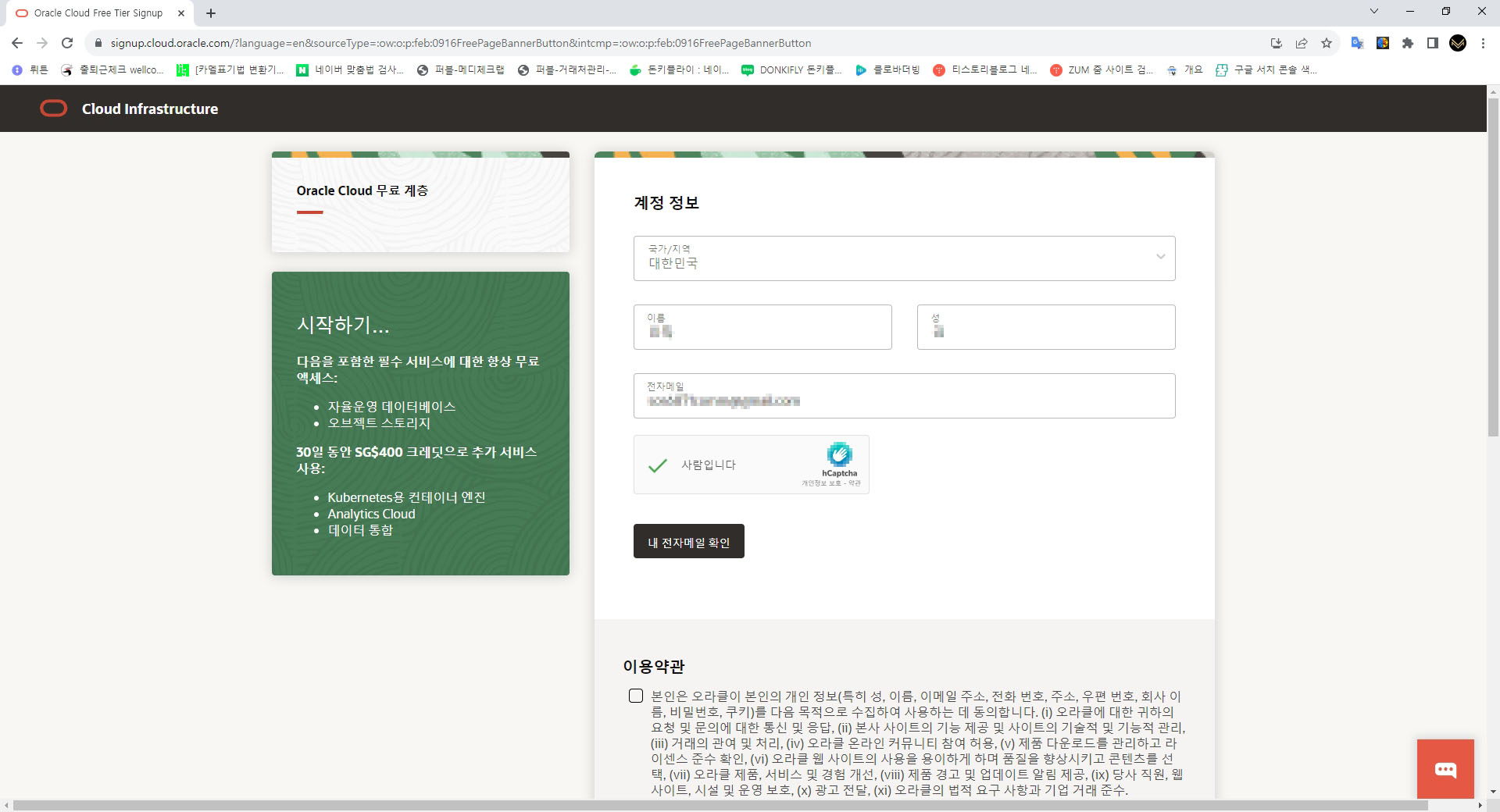Click into the 이름 name field
The width and height of the screenshot is (1500, 812).
click(x=762, y=327)
